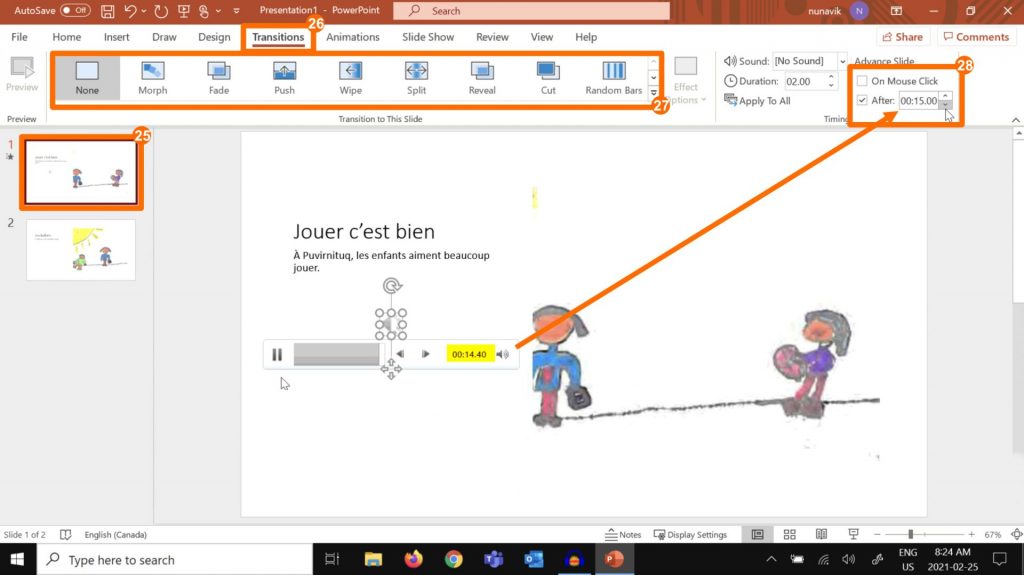1024x575 pixels.
Task: Pause the audio playback
Action: point(277,354)
